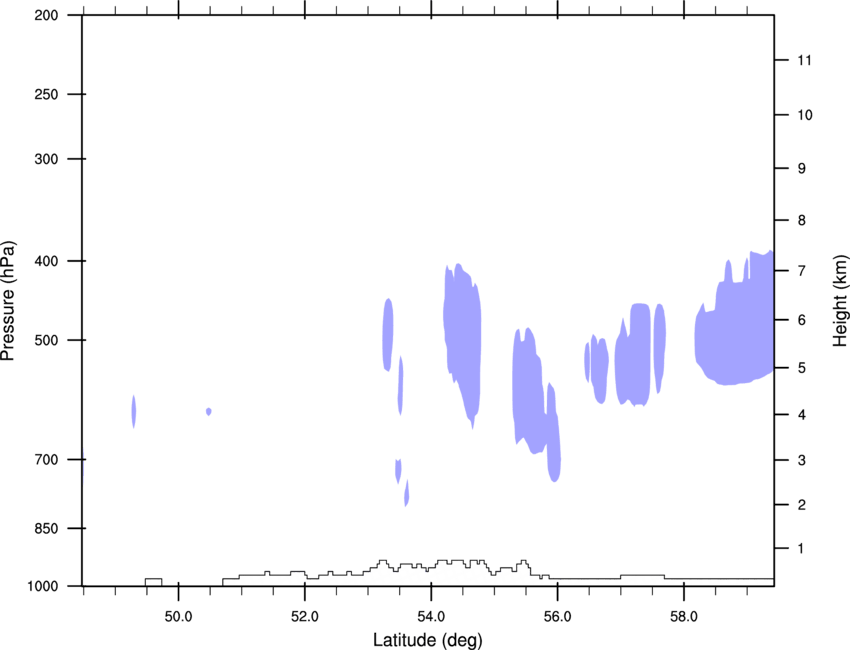Click the 'Latitude (deg)' axis title
850x650 pixels.
[427, 640]
